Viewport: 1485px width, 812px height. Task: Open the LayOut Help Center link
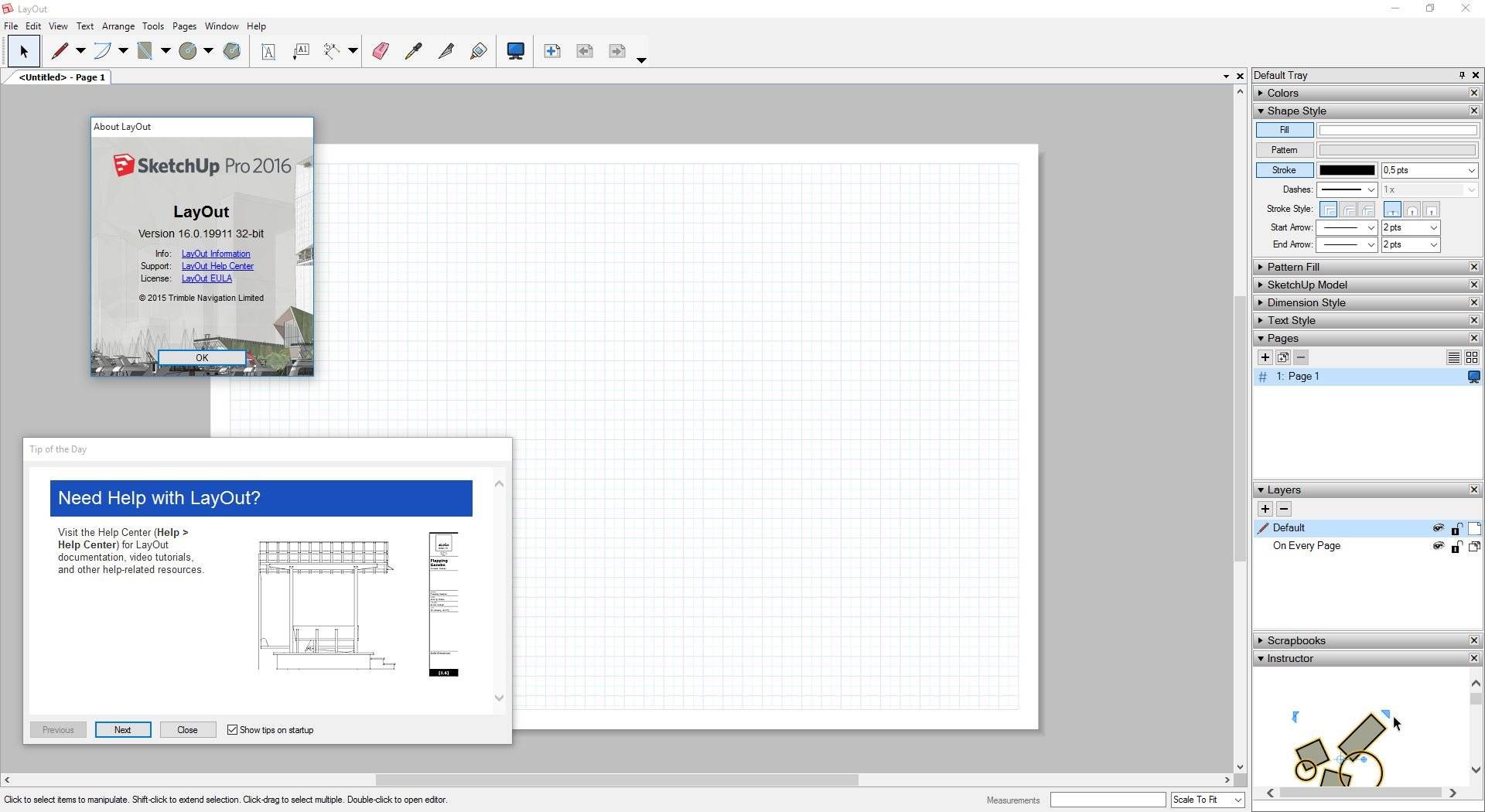[217, 266]
